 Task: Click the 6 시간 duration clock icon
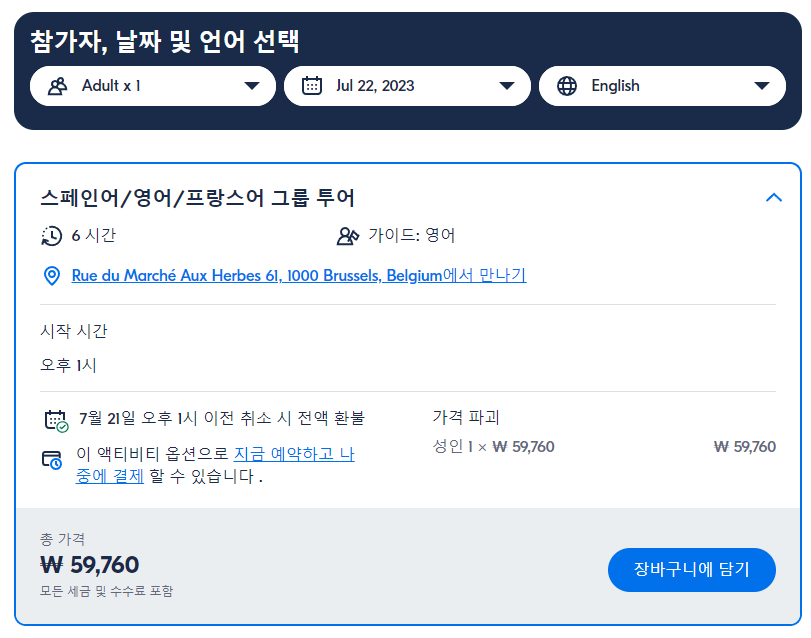[51, 236]
